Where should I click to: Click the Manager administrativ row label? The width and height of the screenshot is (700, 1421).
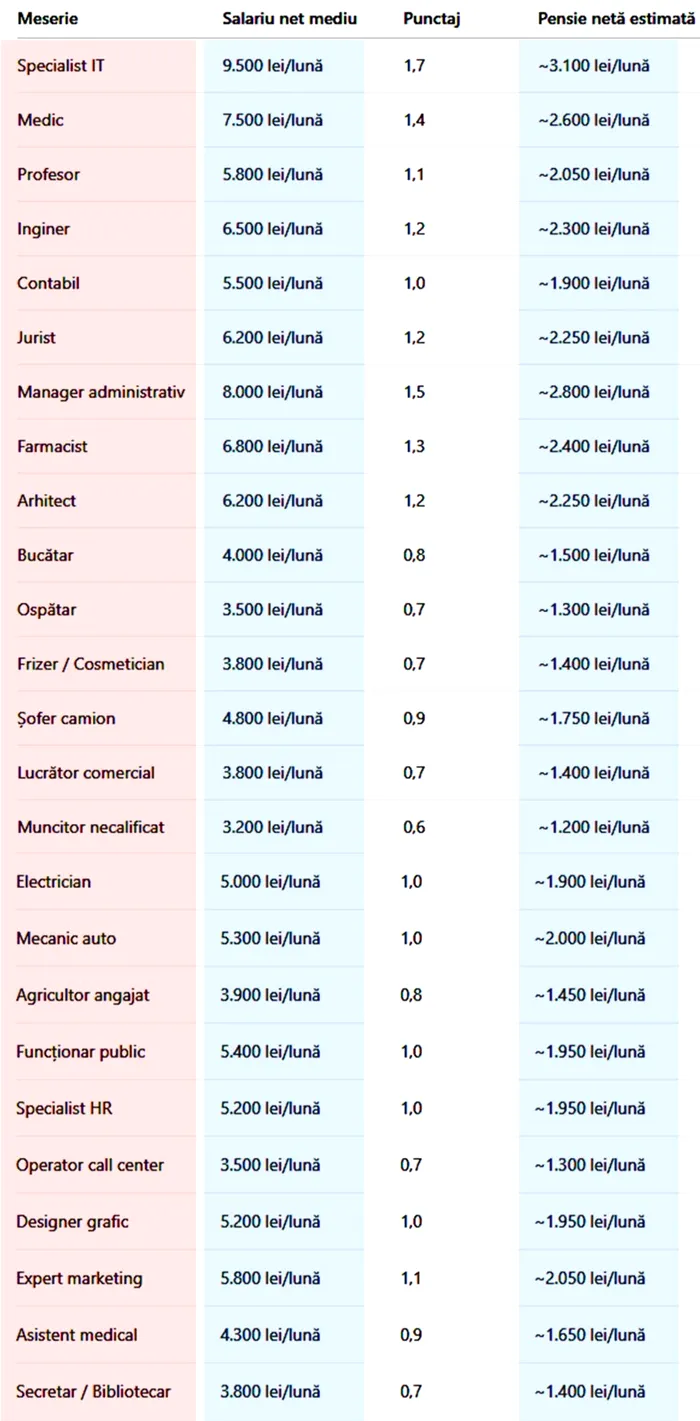[x=101, y=392]
